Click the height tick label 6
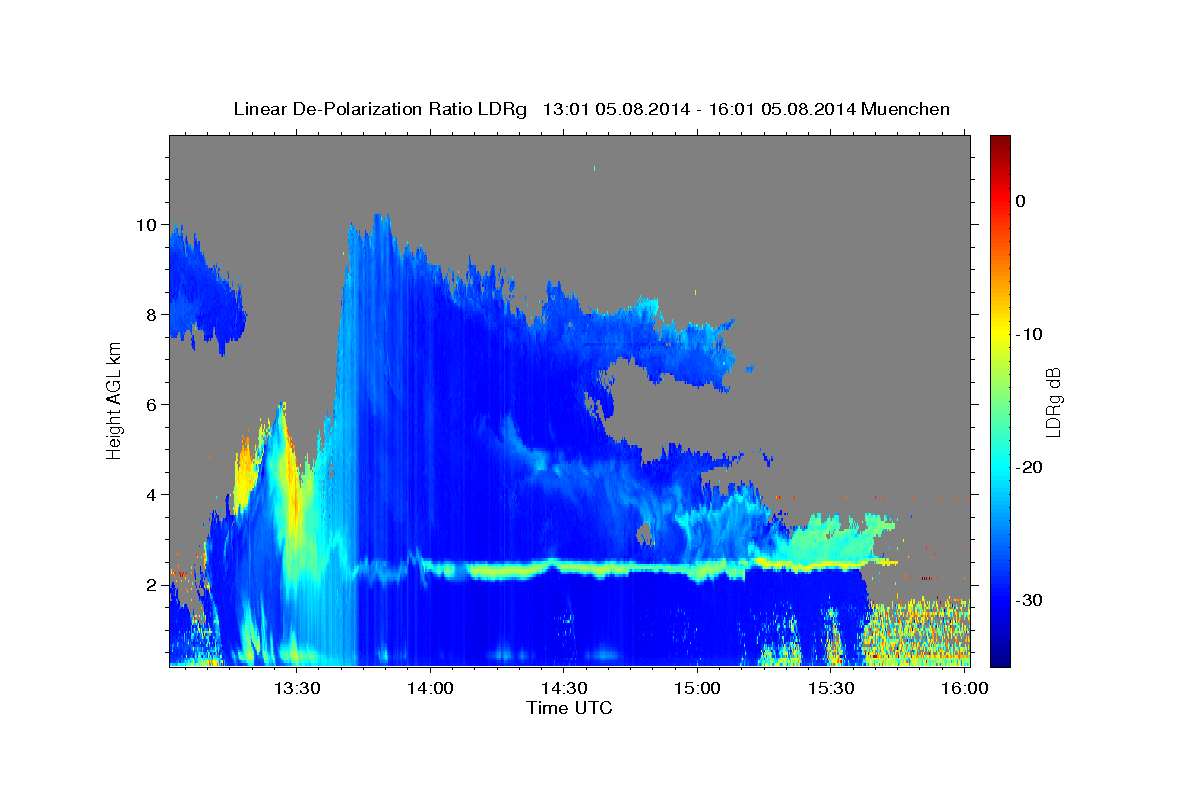Viewport: 1200px width, 800px height. [x=153, y=405]
